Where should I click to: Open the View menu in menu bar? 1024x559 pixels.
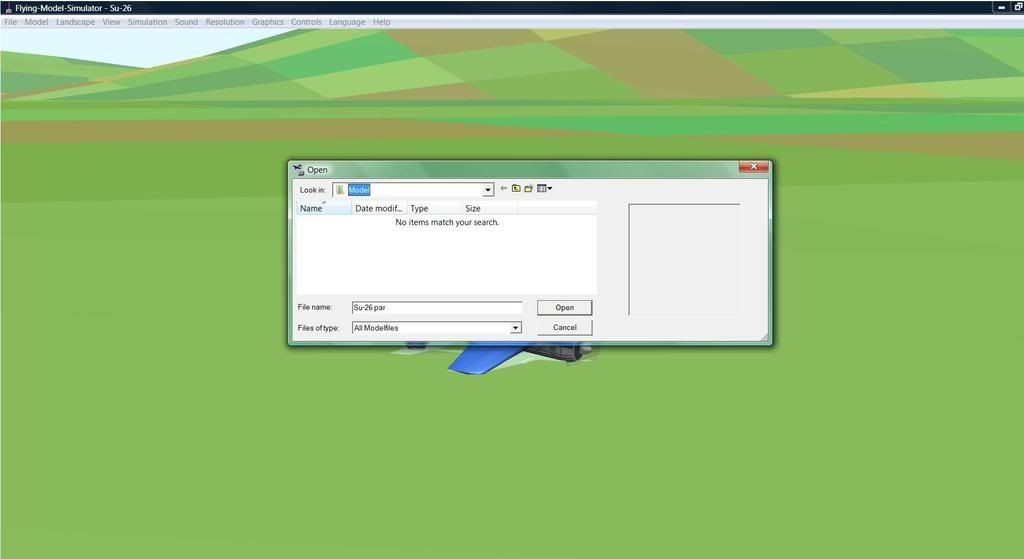coord(111,22)
